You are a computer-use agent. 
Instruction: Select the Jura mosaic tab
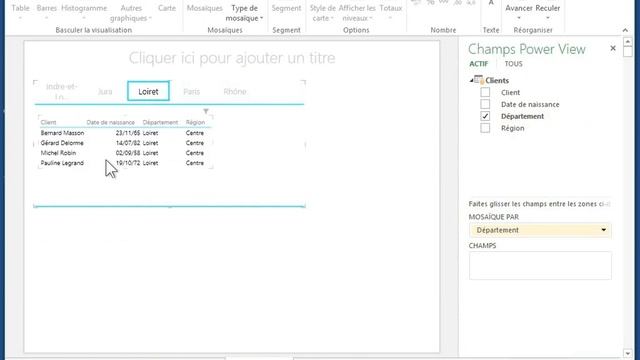point(105,91)
